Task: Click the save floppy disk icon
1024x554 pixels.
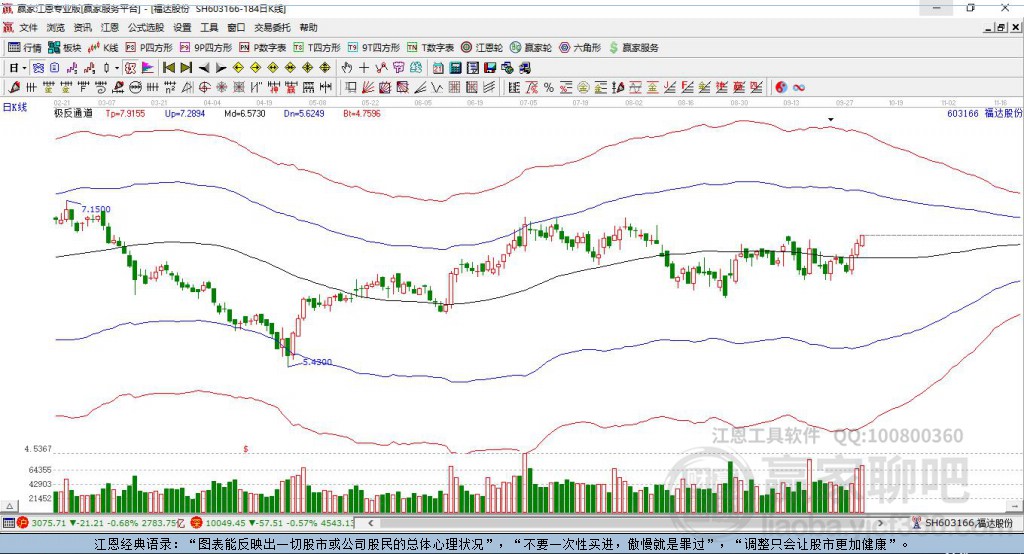Action: 490,68
